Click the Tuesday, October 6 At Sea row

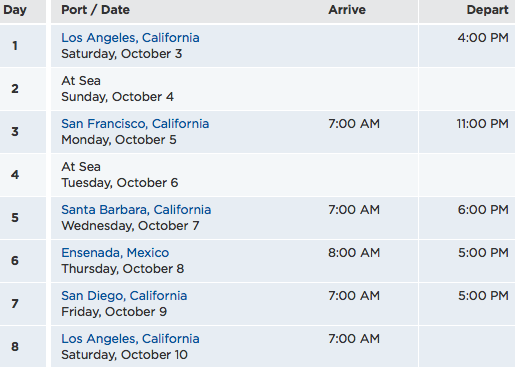point(257,175)
